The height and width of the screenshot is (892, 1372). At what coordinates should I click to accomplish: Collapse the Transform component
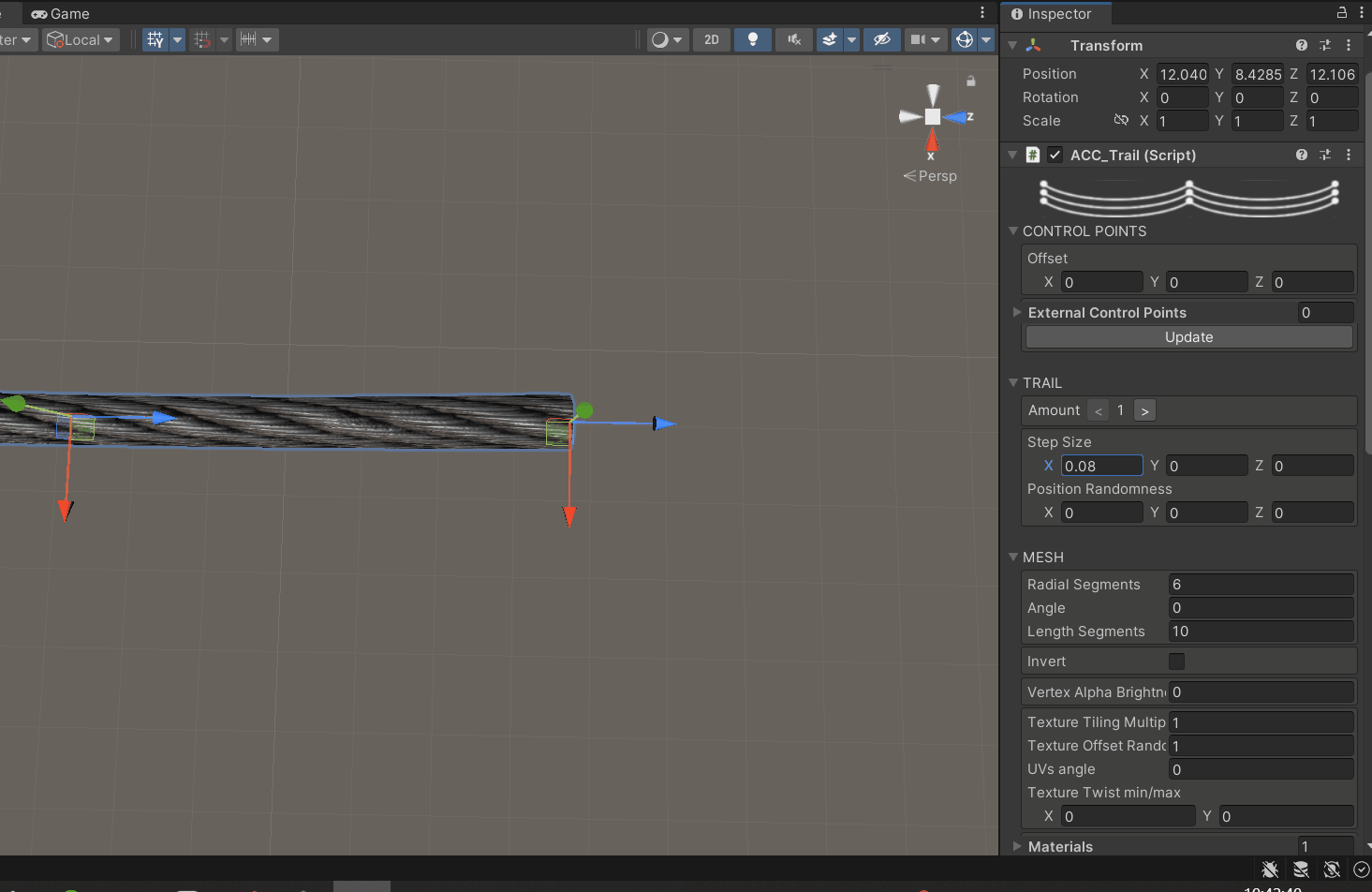pos(1012,45)
